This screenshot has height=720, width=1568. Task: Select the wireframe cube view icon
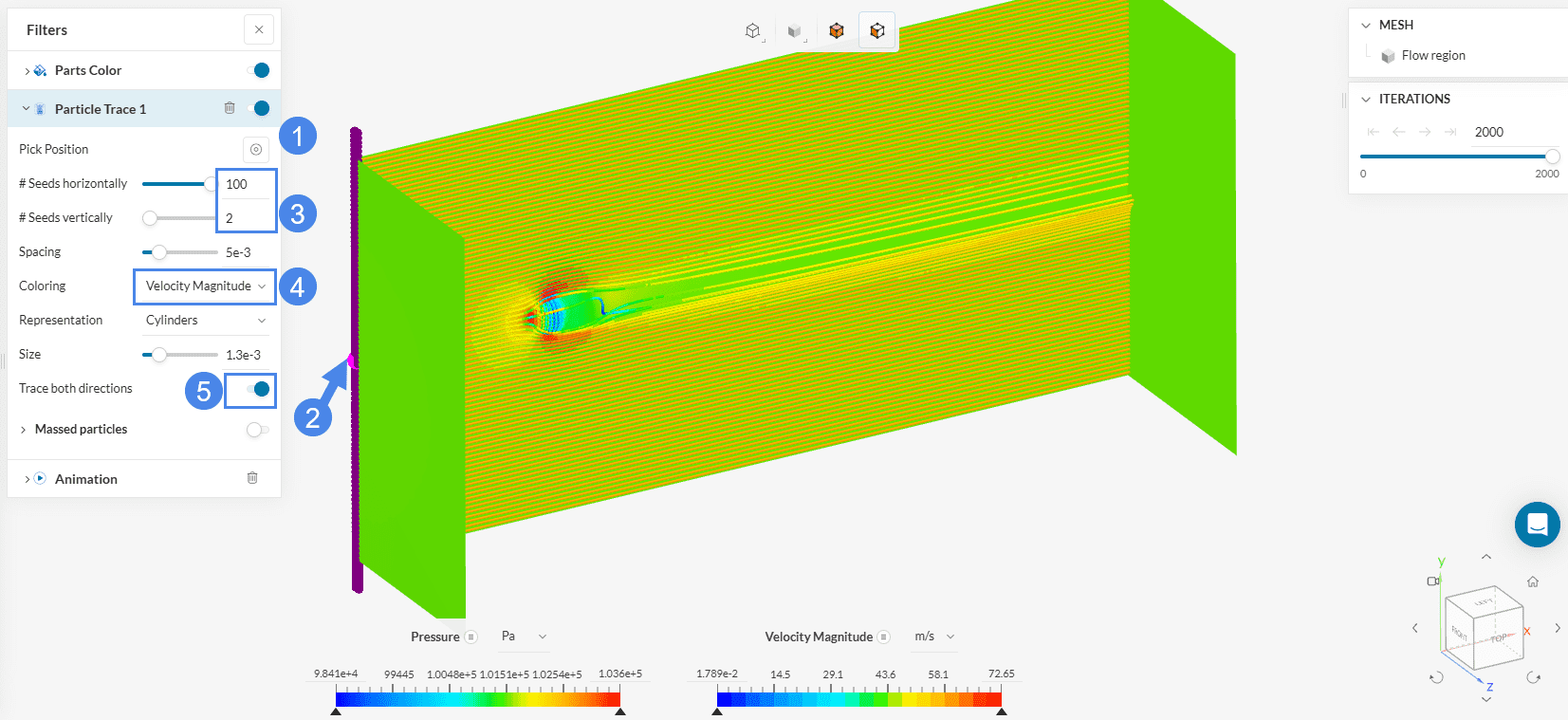[752, 31]
